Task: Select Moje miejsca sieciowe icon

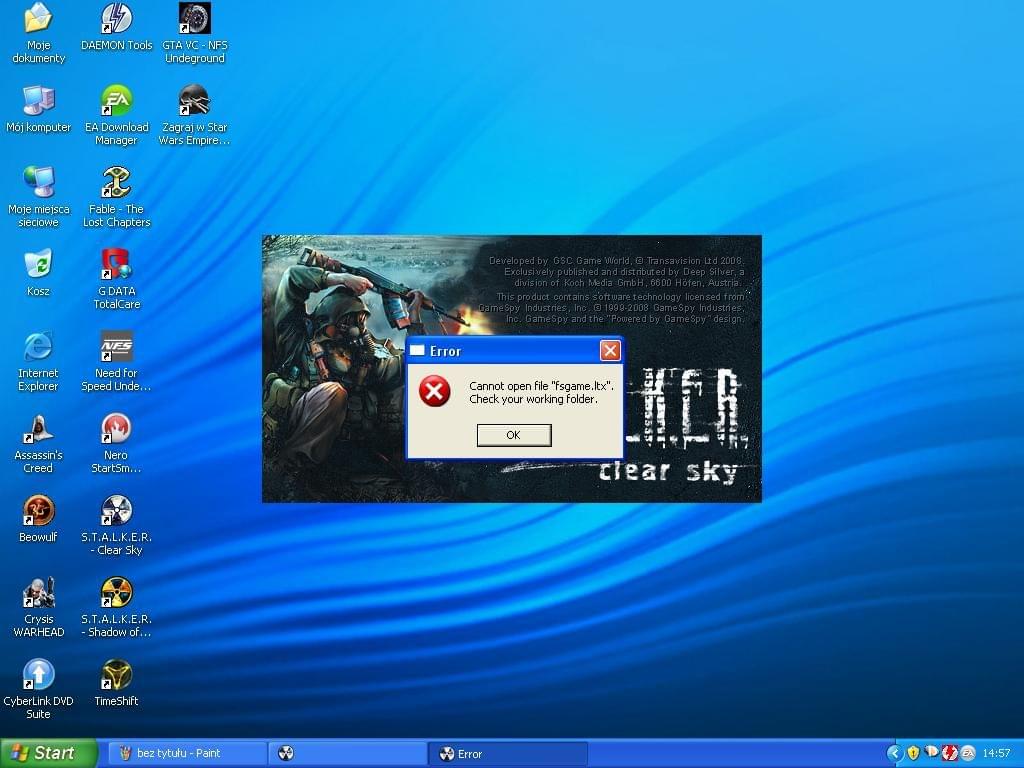Action: point(39,197)
